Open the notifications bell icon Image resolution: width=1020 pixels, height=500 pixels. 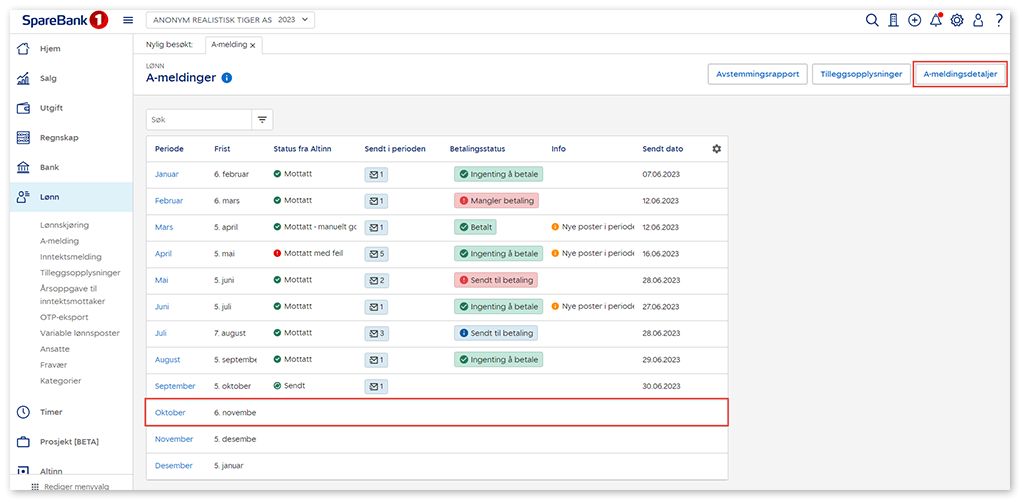click(x=935, y=20)
